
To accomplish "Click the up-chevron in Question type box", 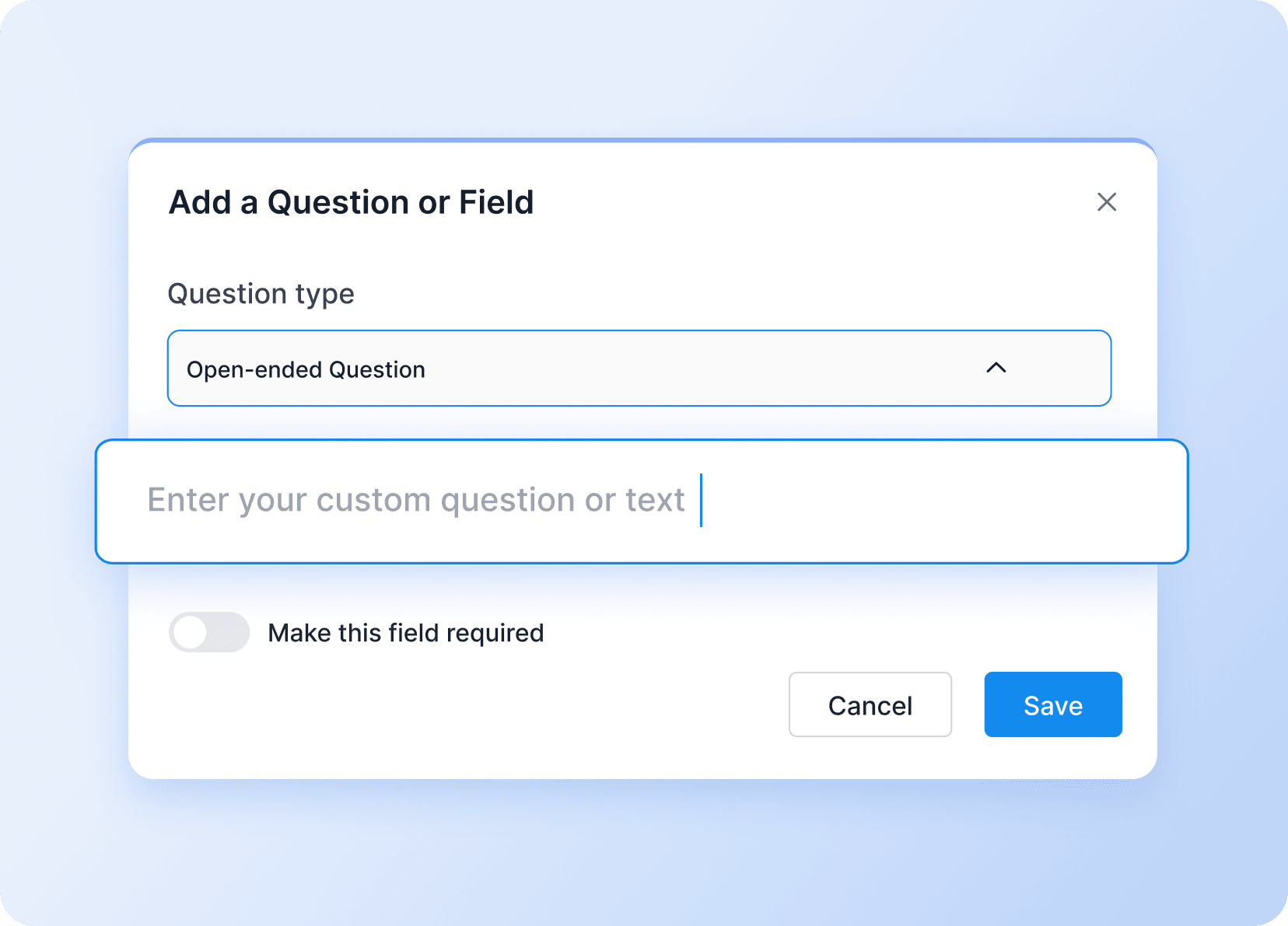I will (996, 368).
